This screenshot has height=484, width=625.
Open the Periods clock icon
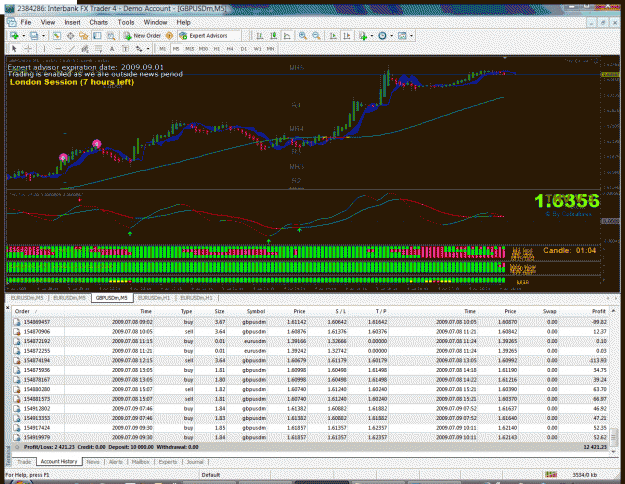pyautogui.click(x=382, y=36)
